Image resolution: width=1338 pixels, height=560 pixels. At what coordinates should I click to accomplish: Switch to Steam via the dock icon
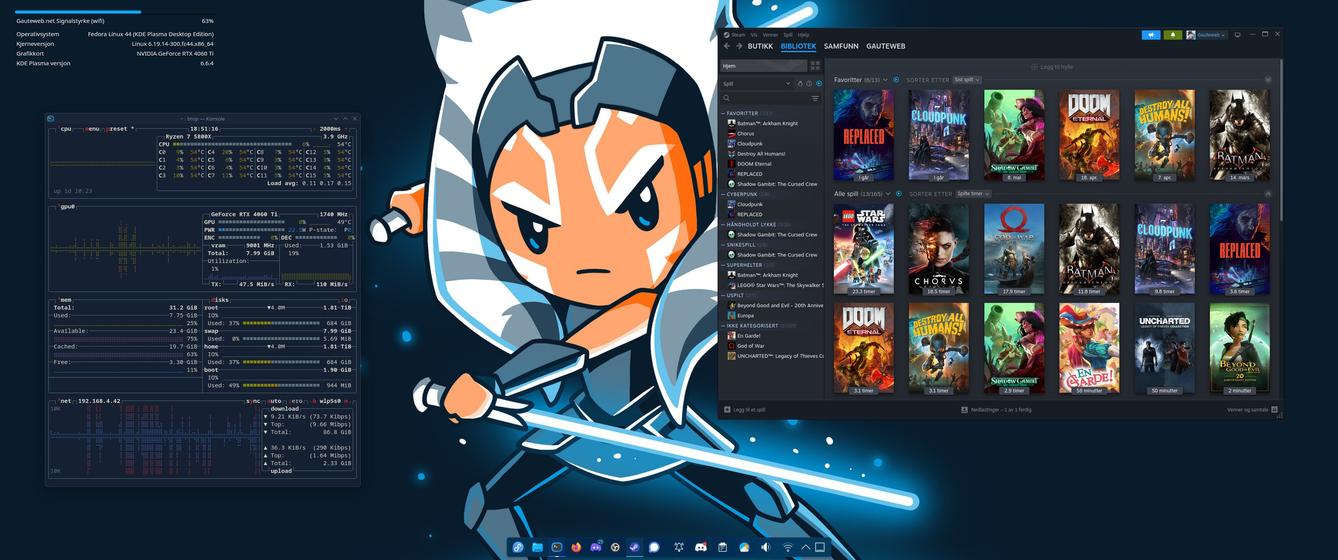pyautogui.click(x=634, y=547)
